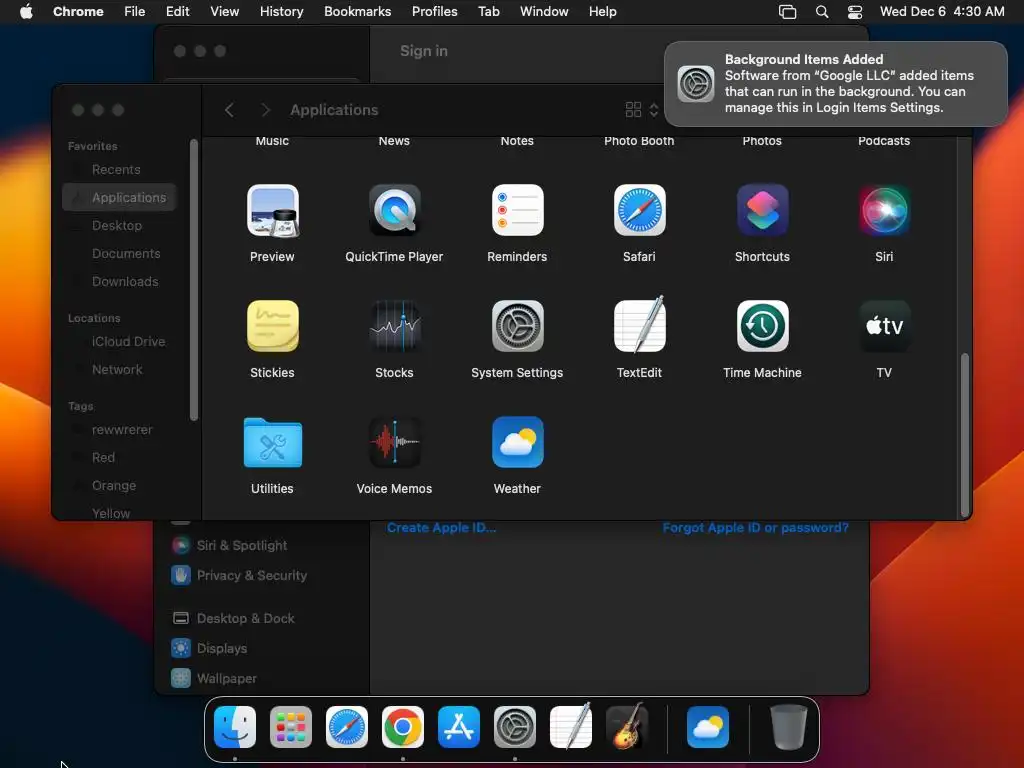1024x768 pixels.
Task: Select the rewwrerer tag
Action: [x=120, y=430]
